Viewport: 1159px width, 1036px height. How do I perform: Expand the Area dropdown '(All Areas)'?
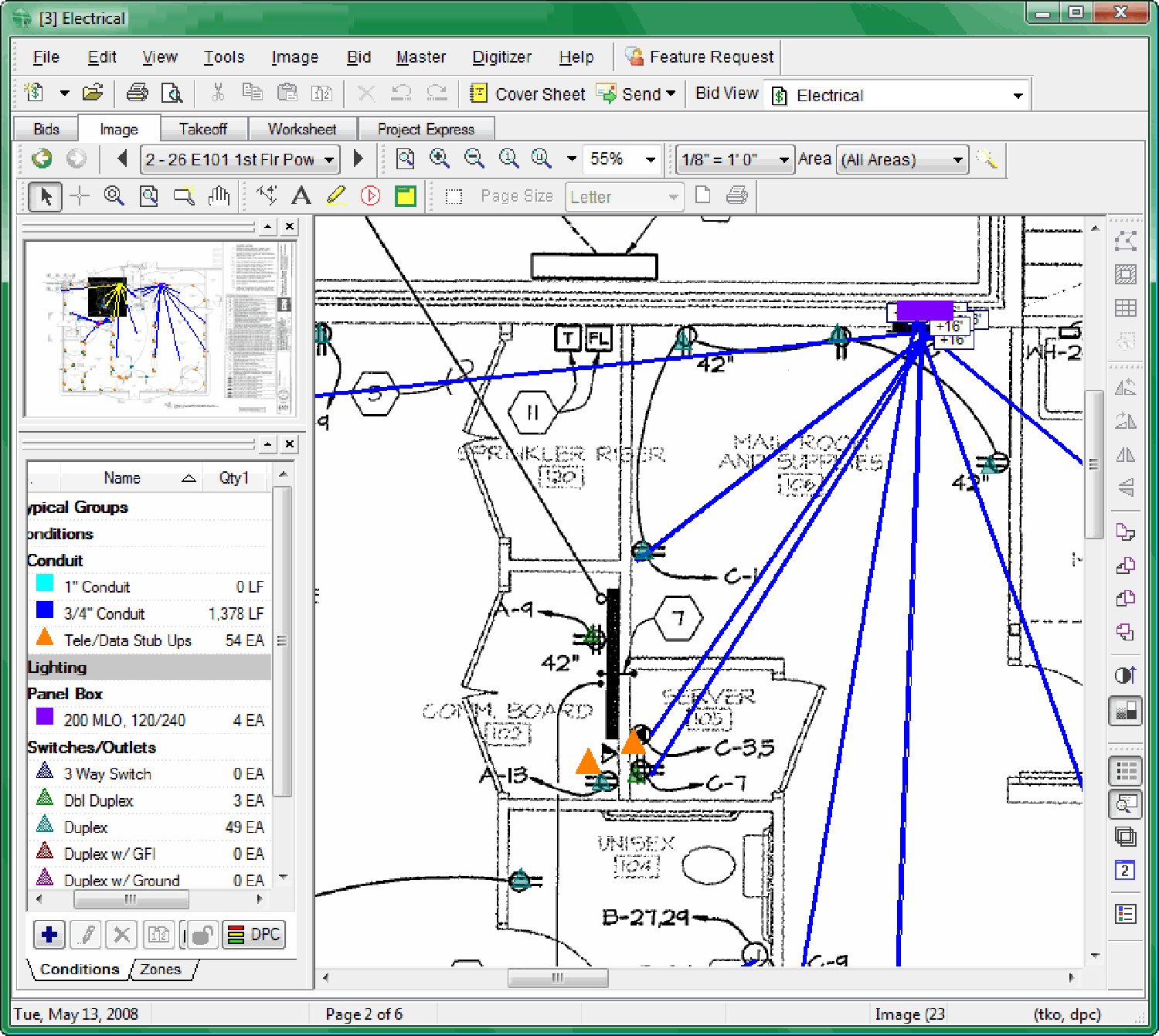click(902, 160)
